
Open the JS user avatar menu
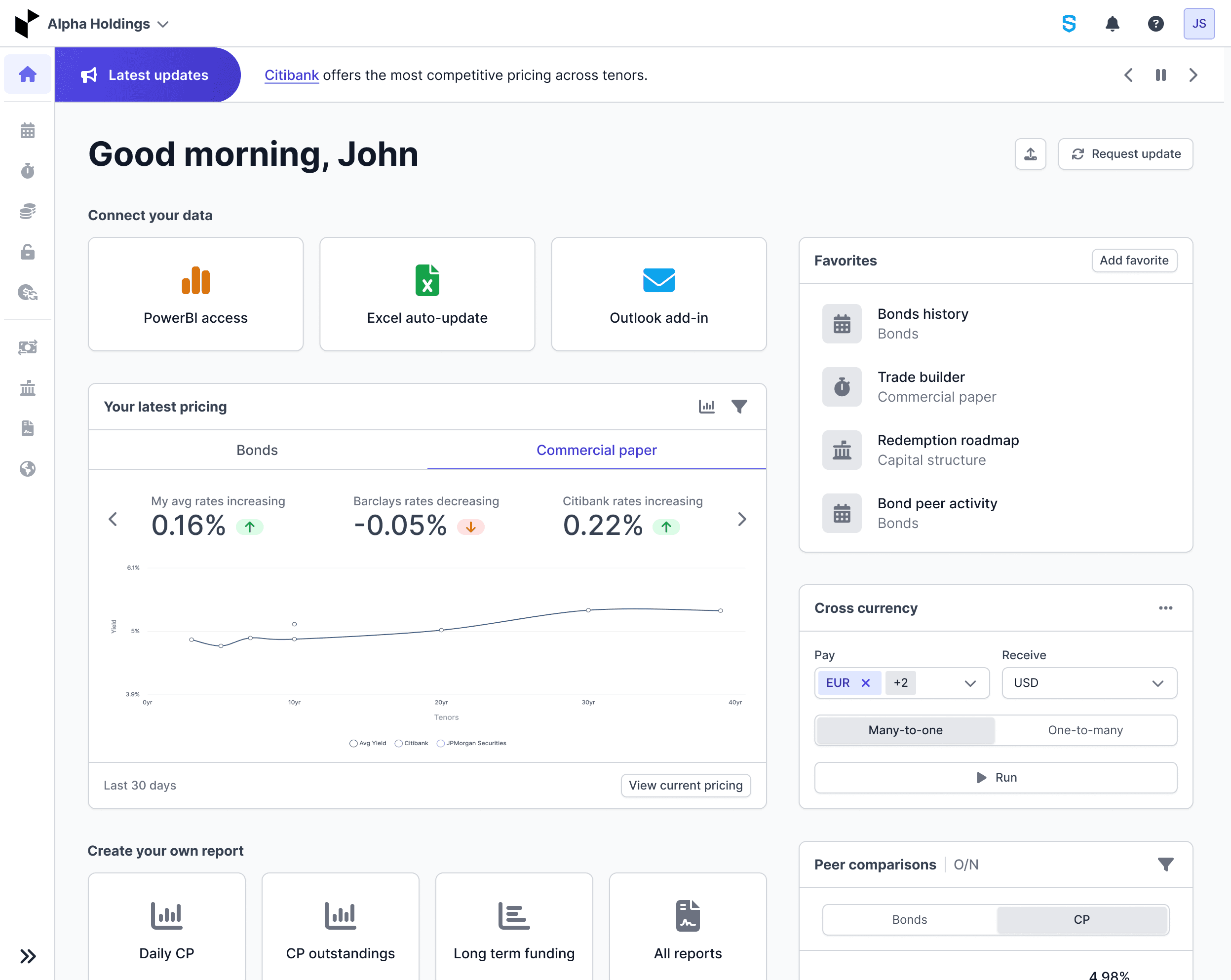pyautogui.click(x=1199, y=24)
